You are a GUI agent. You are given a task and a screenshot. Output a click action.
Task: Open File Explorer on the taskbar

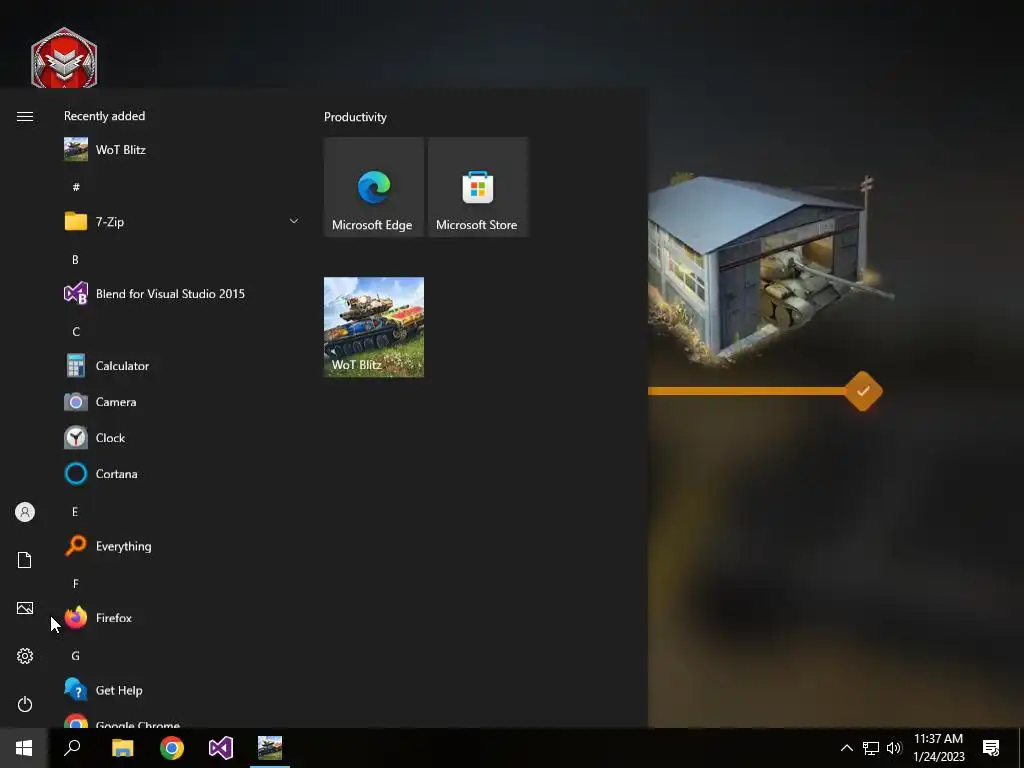click(x=122, y=748)
